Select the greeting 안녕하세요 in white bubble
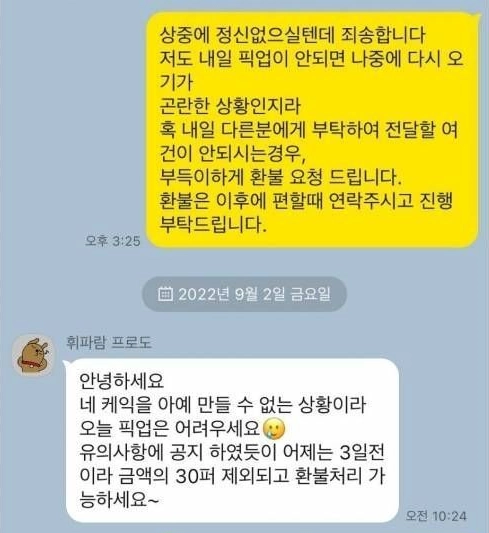The width and height of the screenshot is (489, 533). [x=122, y=381]
